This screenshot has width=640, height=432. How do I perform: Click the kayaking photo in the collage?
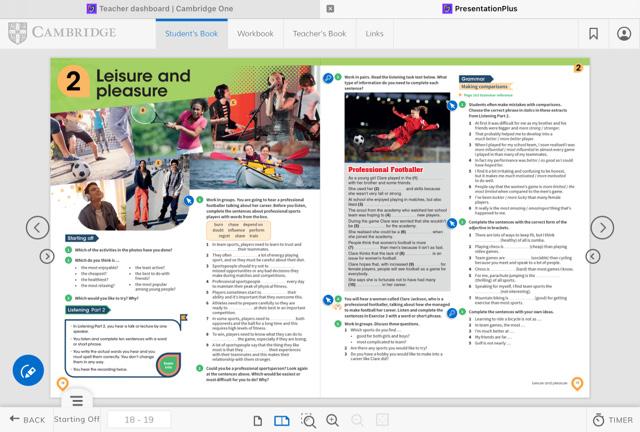255,164
